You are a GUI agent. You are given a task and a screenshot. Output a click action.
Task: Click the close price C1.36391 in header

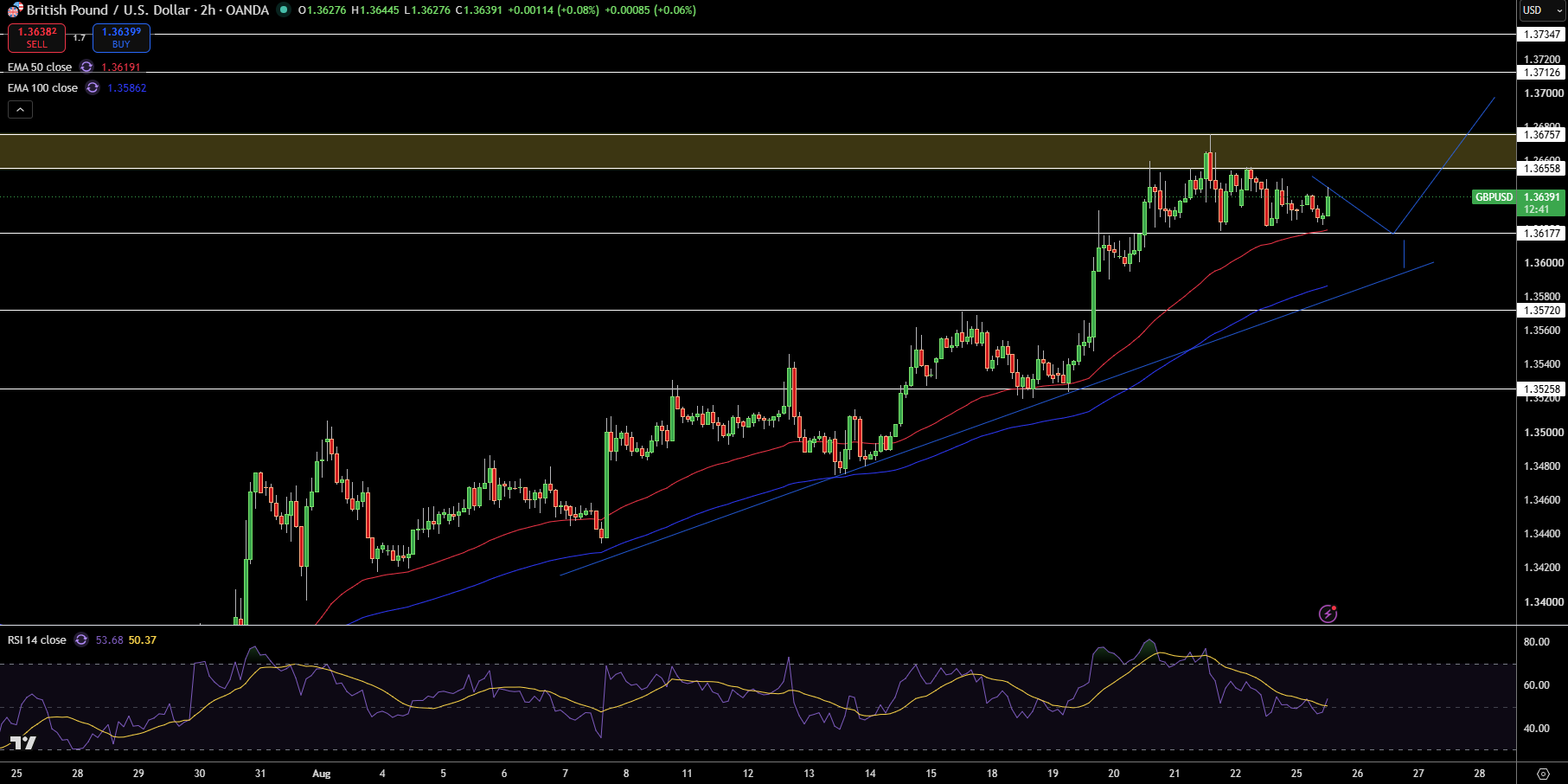478,10
